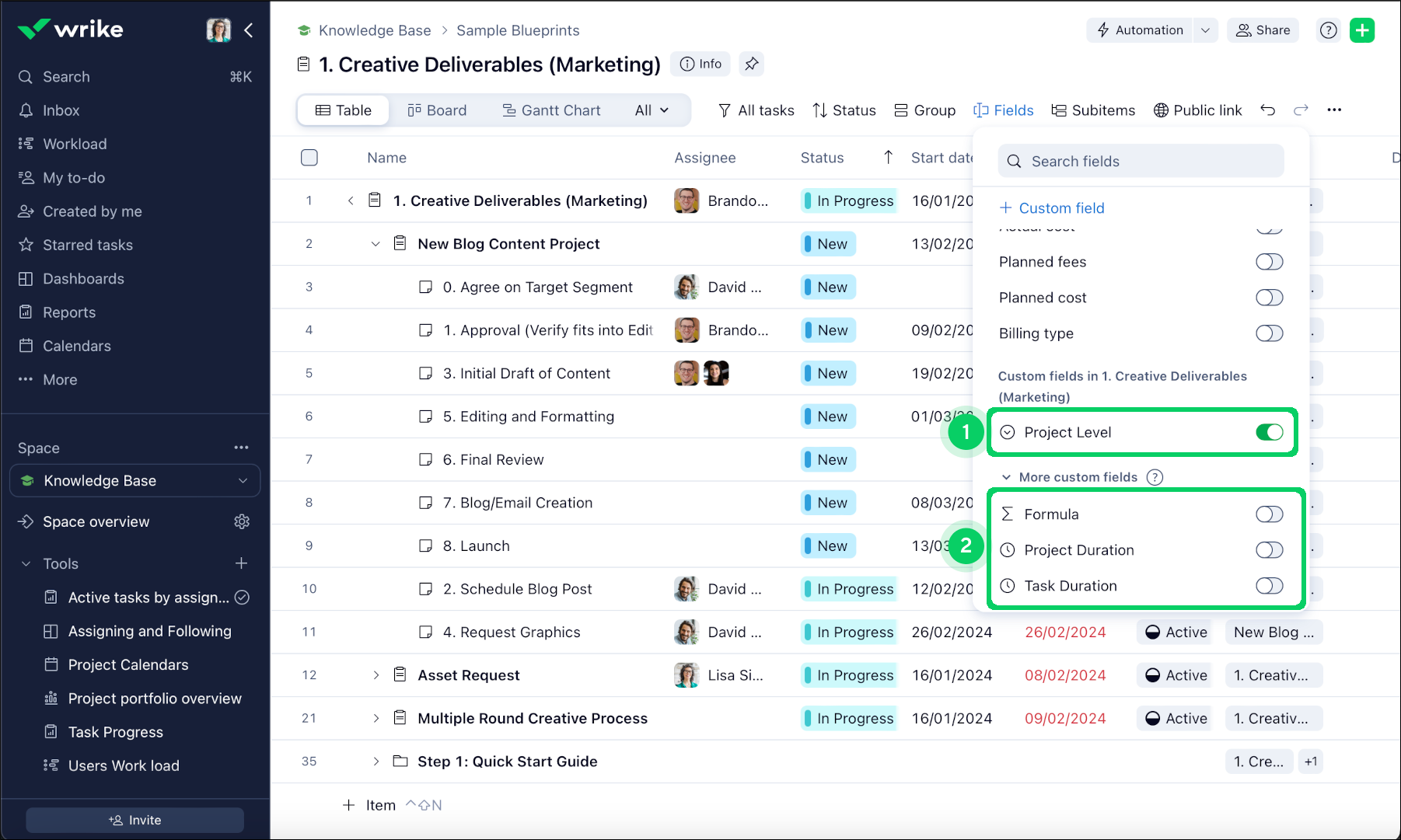Switch to the Gantt Chart view
This screenshot has height=840, width=1401.
(551, 110)
